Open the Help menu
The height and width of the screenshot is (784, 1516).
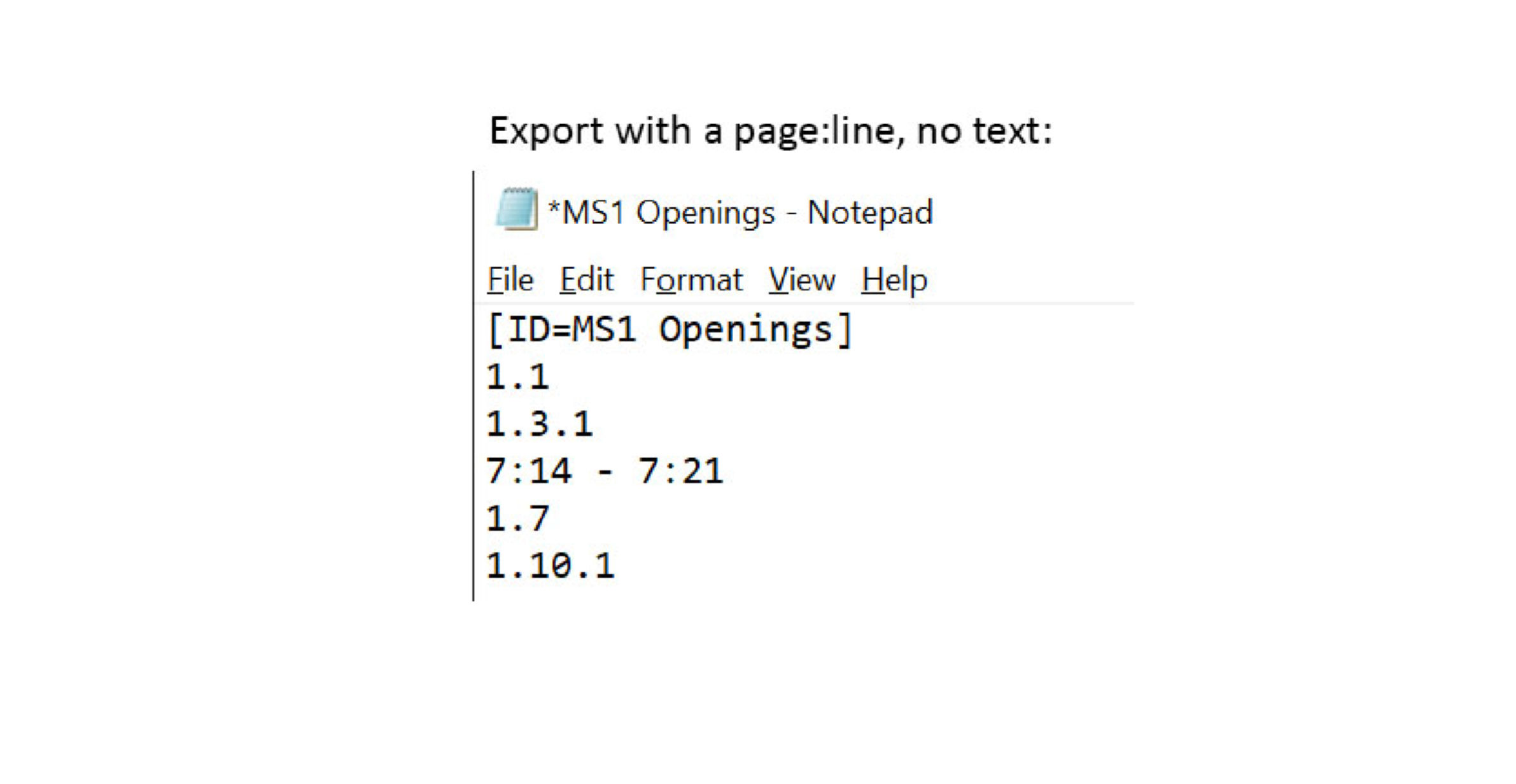tap(894, 280)
